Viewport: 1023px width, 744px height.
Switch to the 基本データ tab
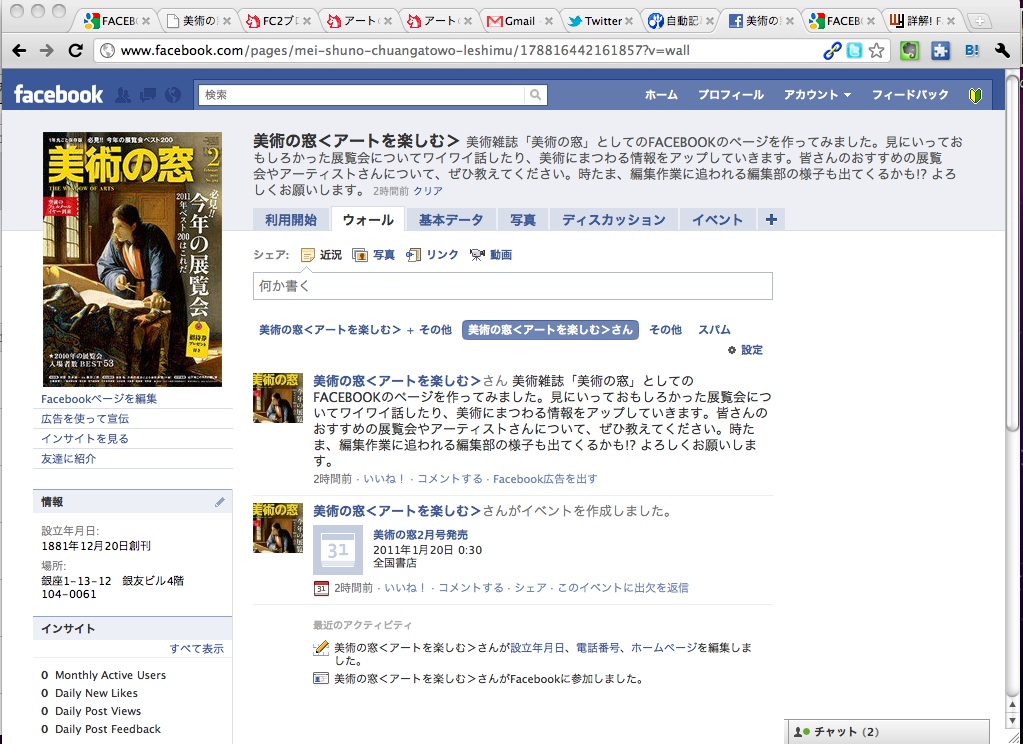pos(450,220)
